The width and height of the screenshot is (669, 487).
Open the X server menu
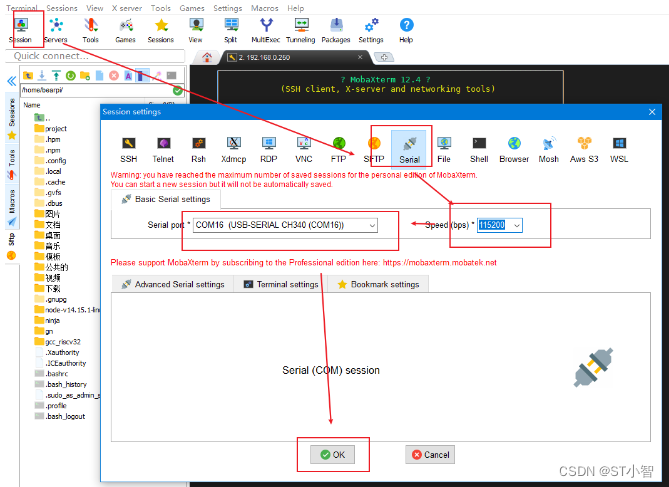point(127,8)
